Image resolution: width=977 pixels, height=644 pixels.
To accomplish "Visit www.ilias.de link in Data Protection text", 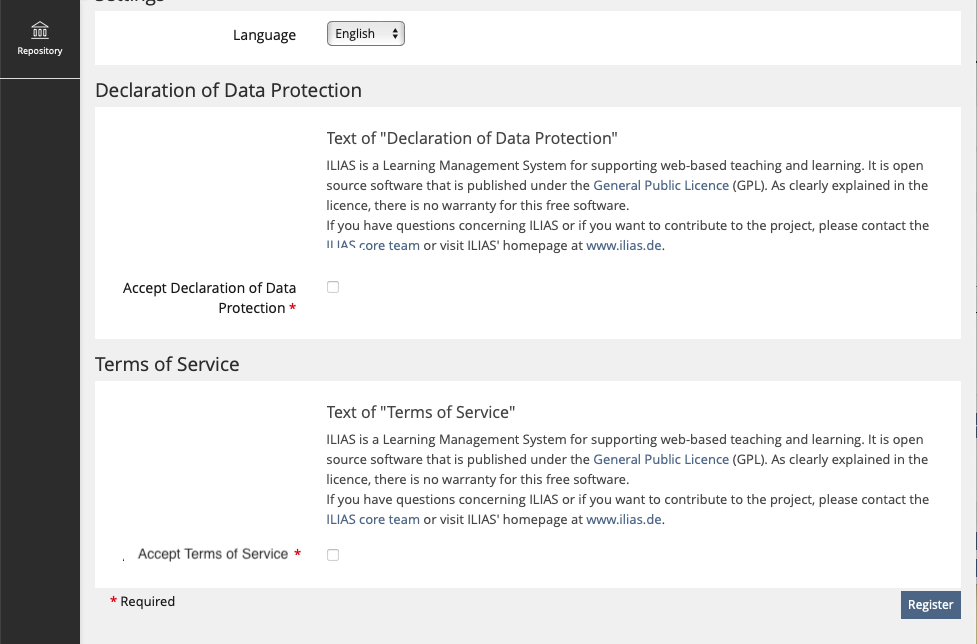I will click(623, 245).
